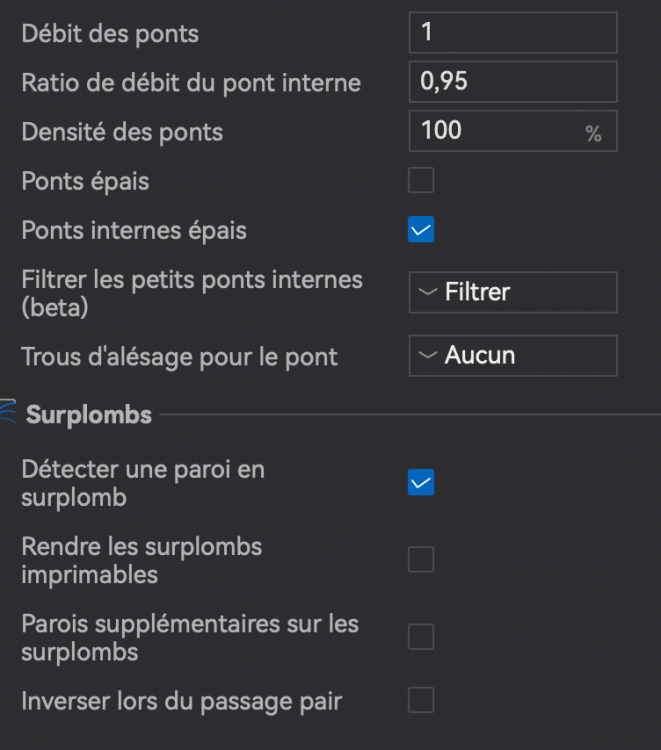
Task: Open the Filtrer dropdown for internal bridges
Action: (x=512, y=292)
